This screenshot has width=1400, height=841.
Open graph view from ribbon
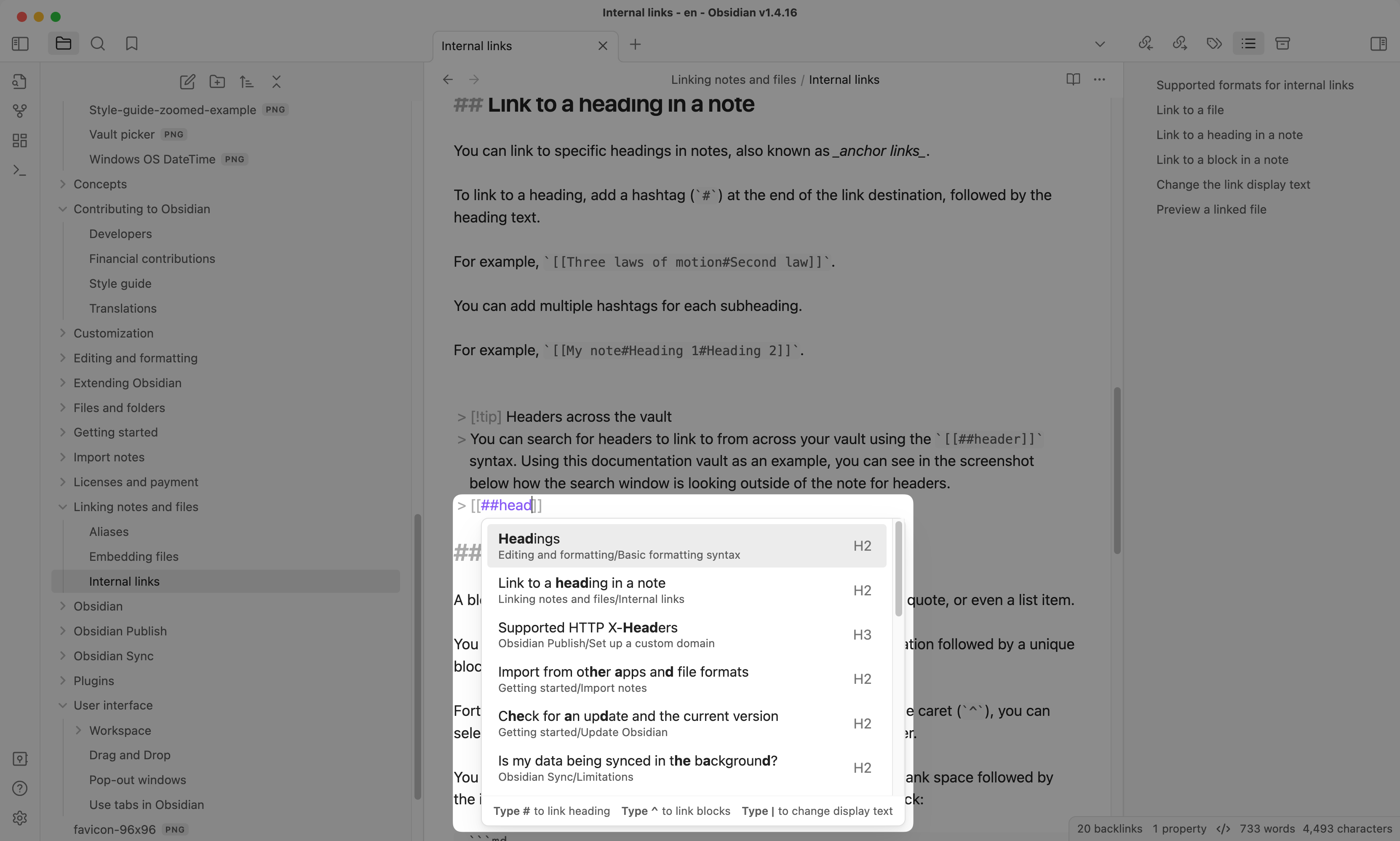pyautogui.click(x=20, y=111)
